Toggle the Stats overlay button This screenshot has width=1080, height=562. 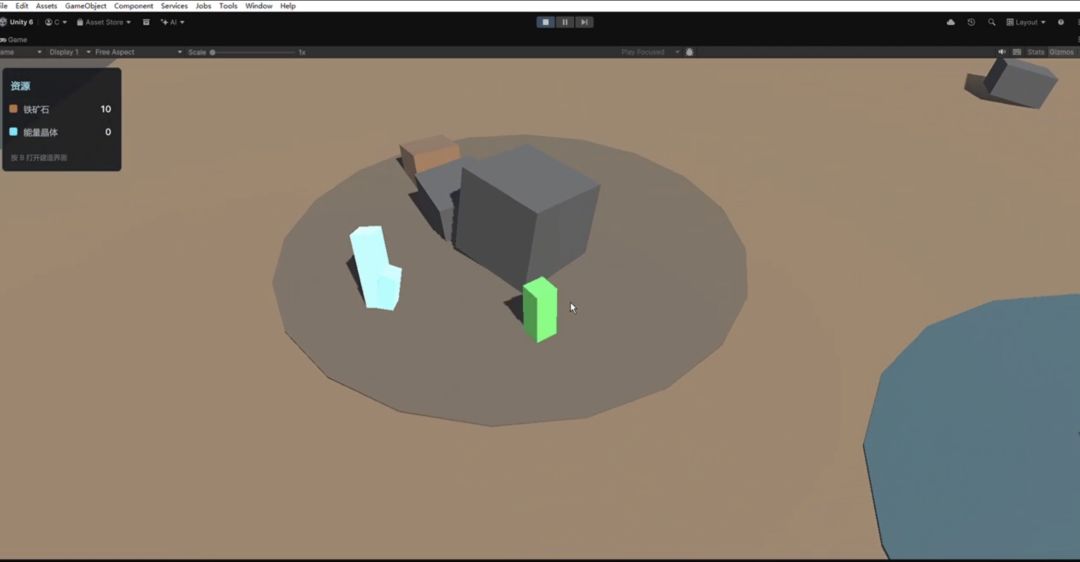[1036, 52]
